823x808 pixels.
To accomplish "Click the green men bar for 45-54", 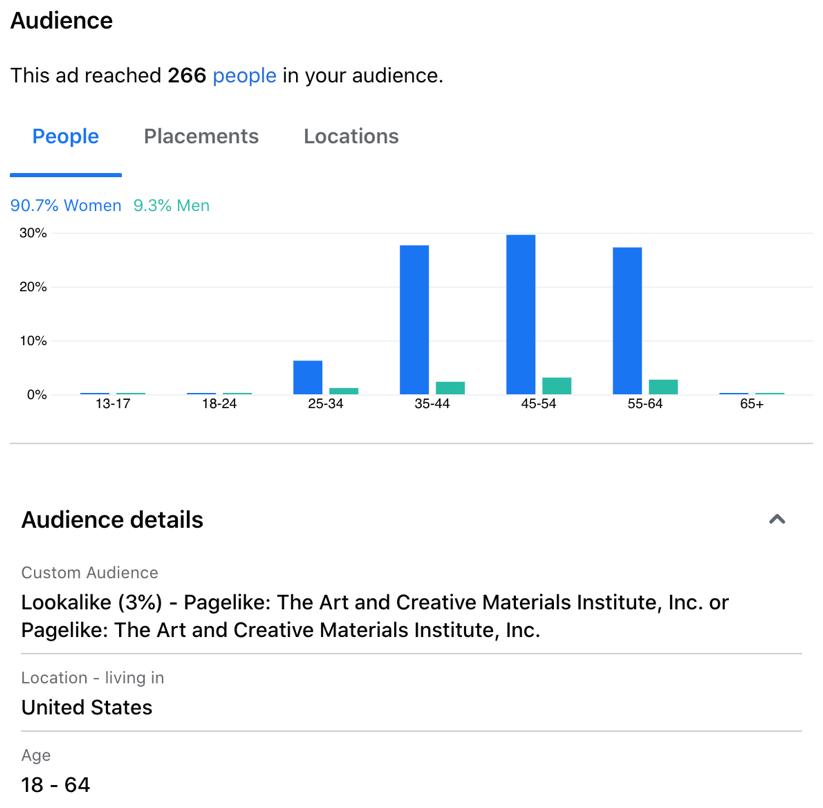I will coord(556,386).
